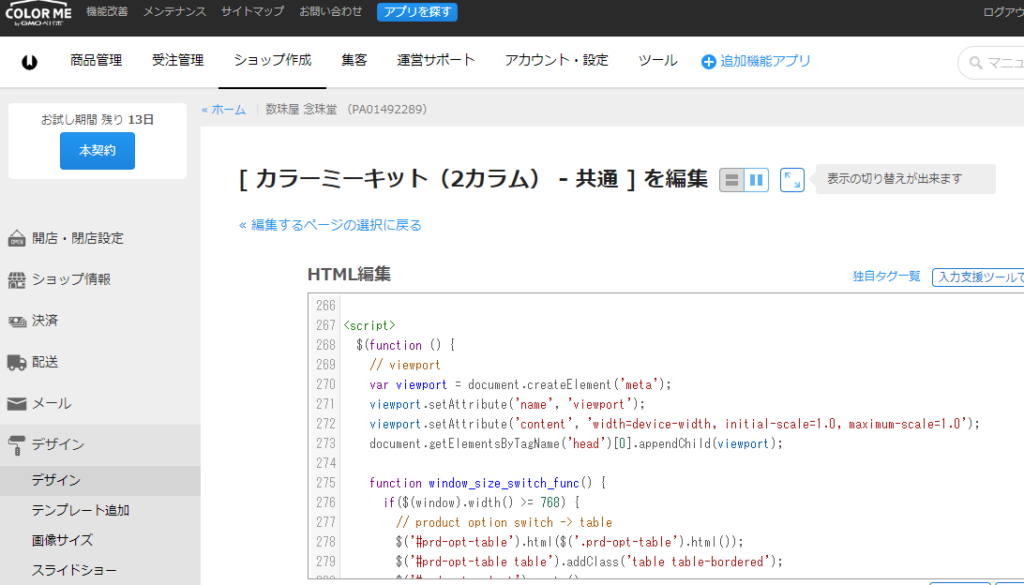
Task: Click the メール envelope icon
Action: (17, 404)
